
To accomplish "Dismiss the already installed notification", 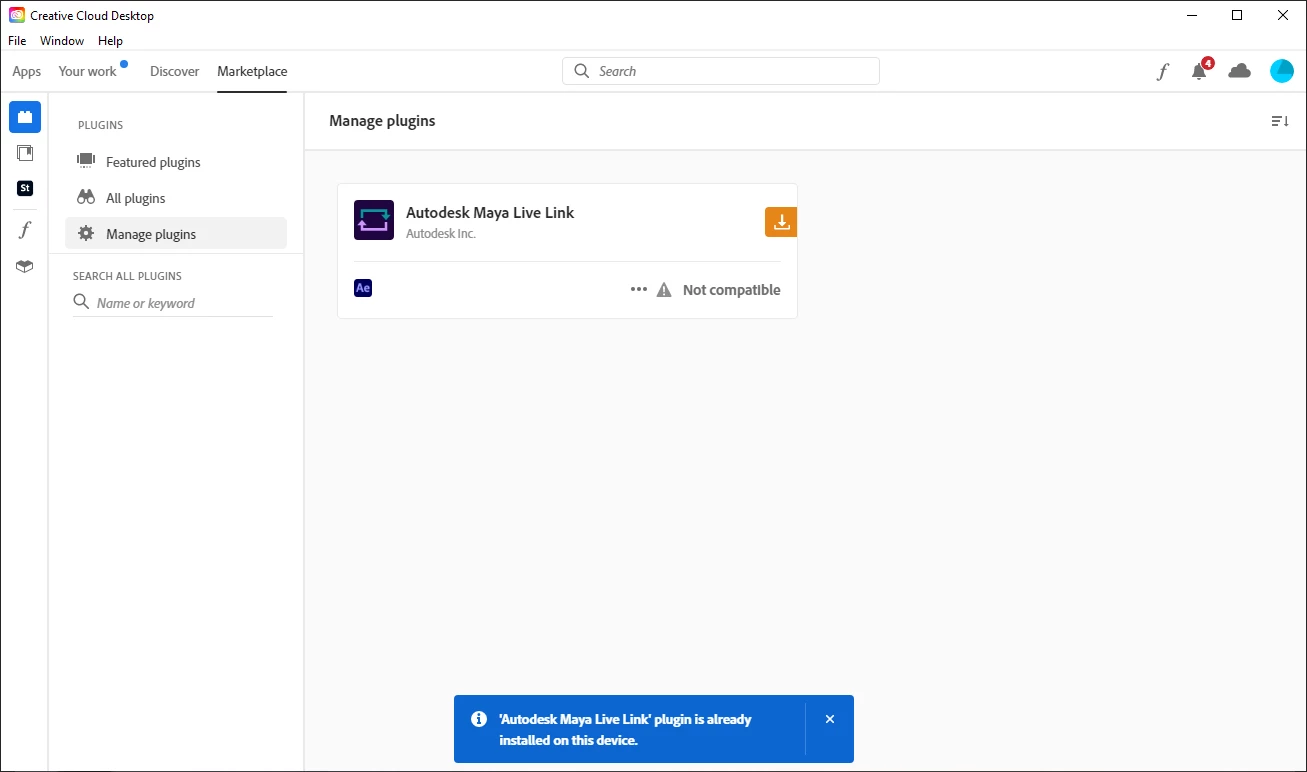I will (x=830, y=719).
